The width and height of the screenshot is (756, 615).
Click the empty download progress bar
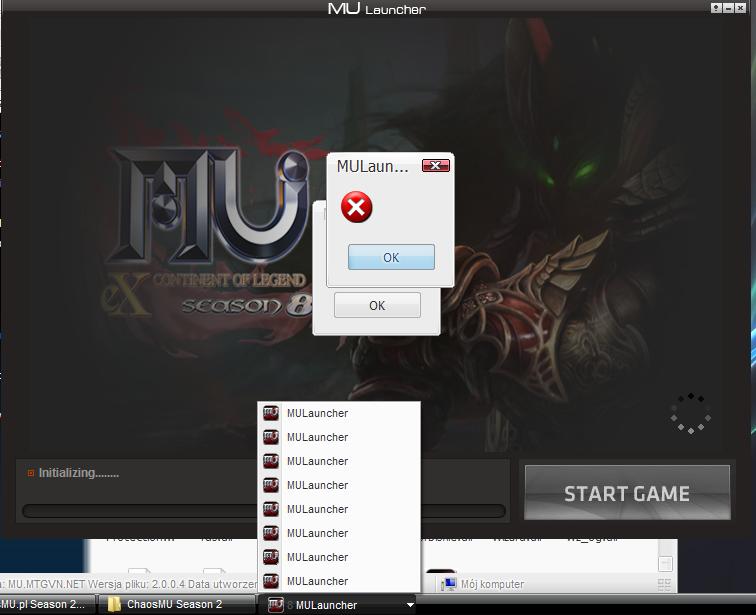pos(263,511)
